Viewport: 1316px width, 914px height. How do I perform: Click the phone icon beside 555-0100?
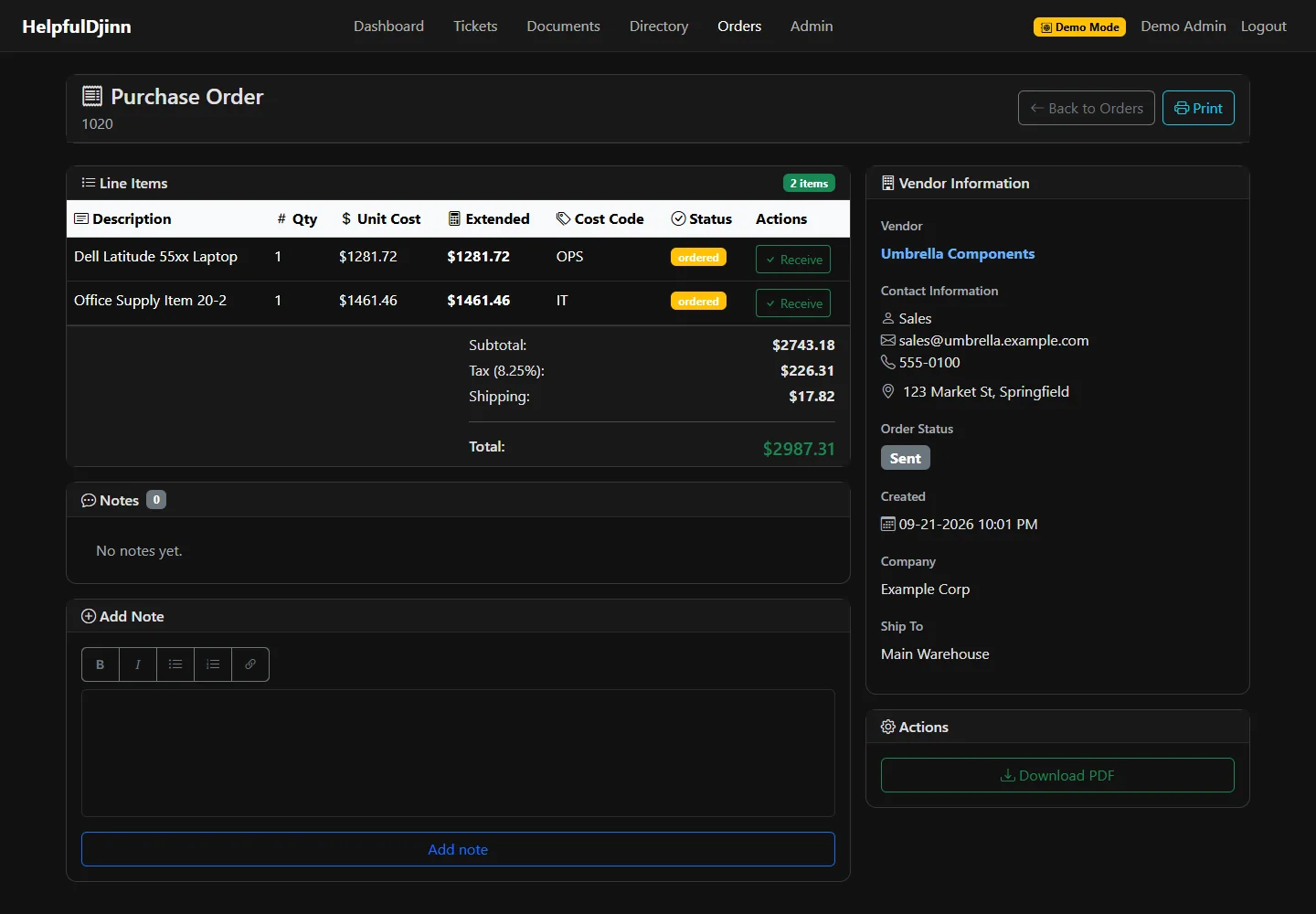click(888, 362)
